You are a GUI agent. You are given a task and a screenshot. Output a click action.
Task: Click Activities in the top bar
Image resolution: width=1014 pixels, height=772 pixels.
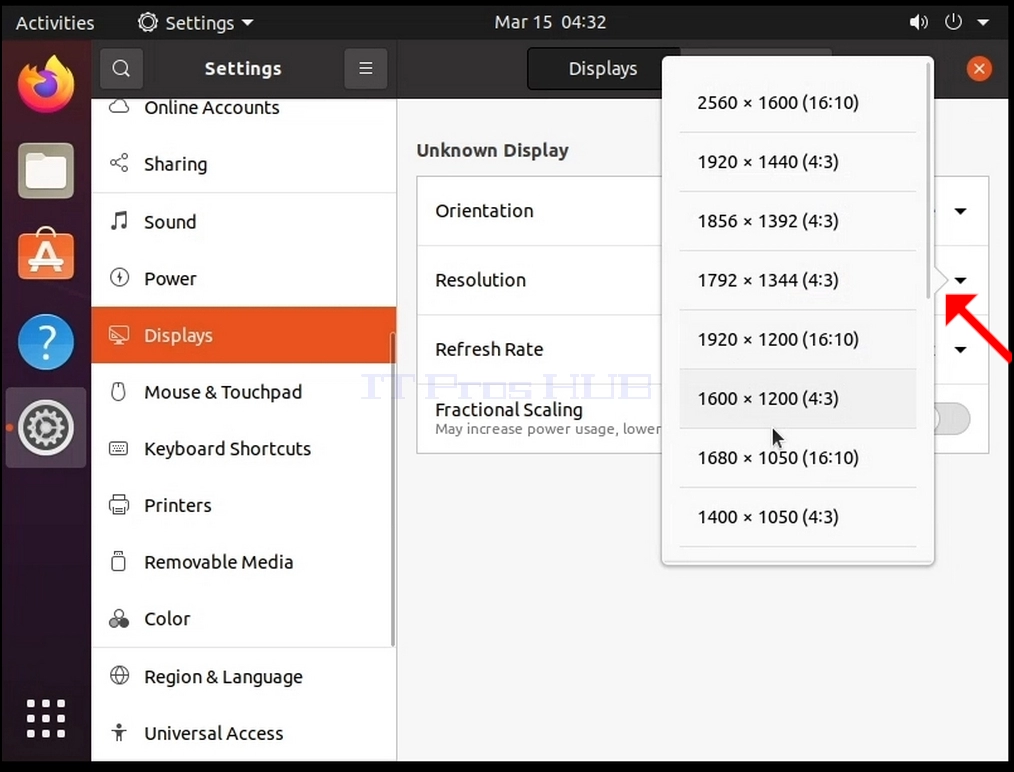coord(55,23)
